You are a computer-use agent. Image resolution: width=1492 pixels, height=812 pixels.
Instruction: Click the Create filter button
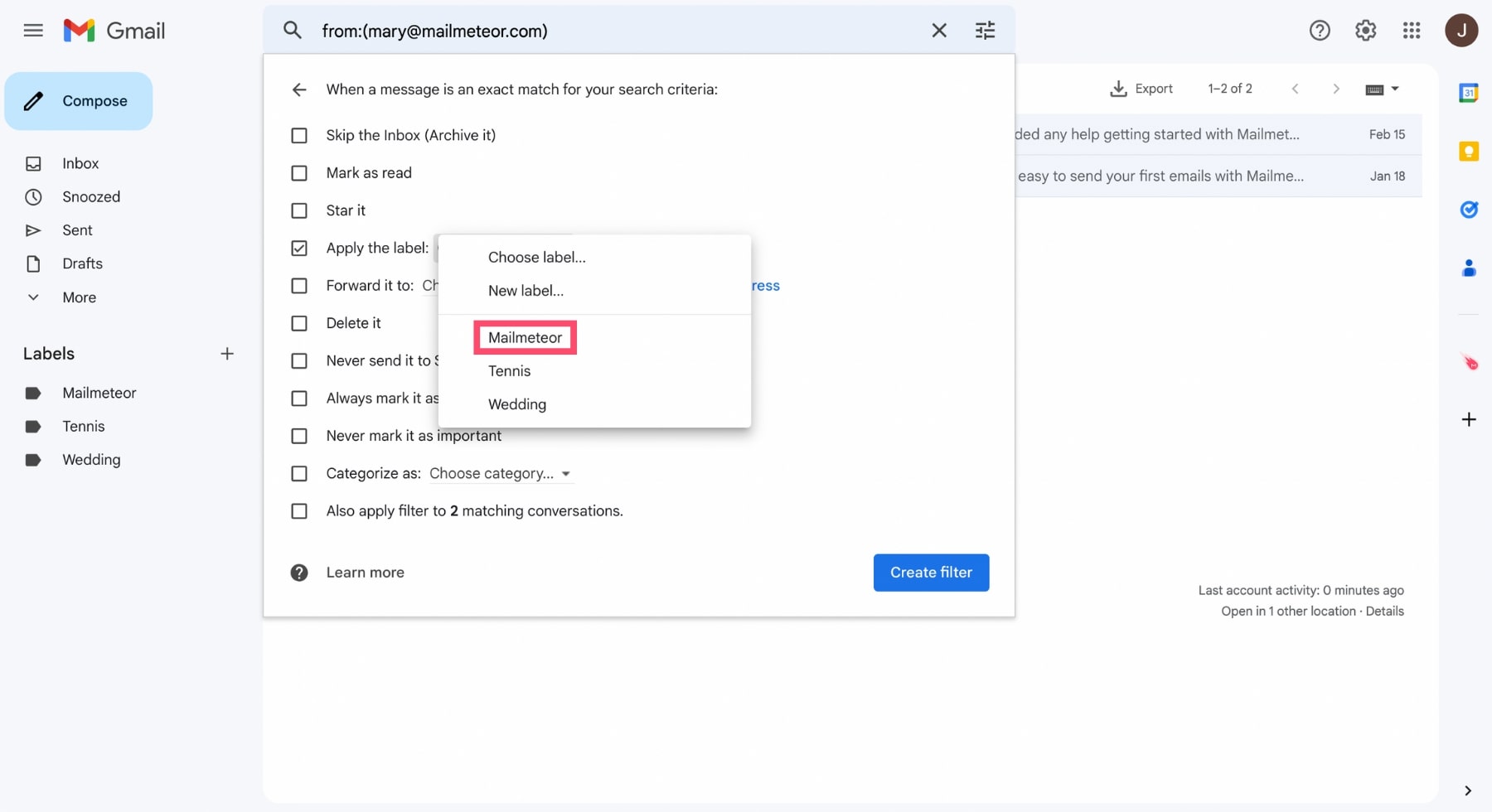(x=931, y=573)
